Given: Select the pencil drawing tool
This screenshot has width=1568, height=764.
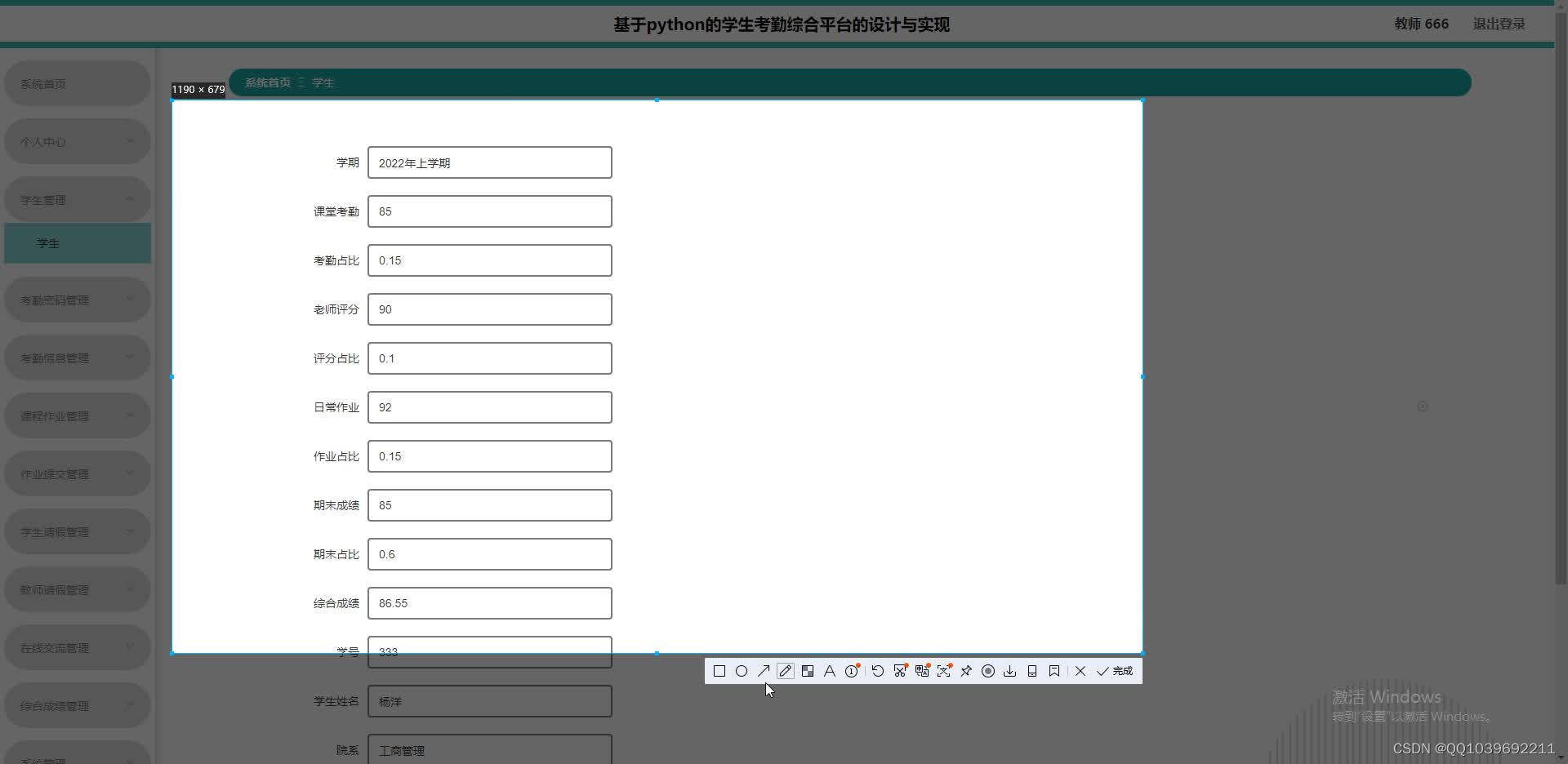Looking at the screenshot, I should (786, 671).
